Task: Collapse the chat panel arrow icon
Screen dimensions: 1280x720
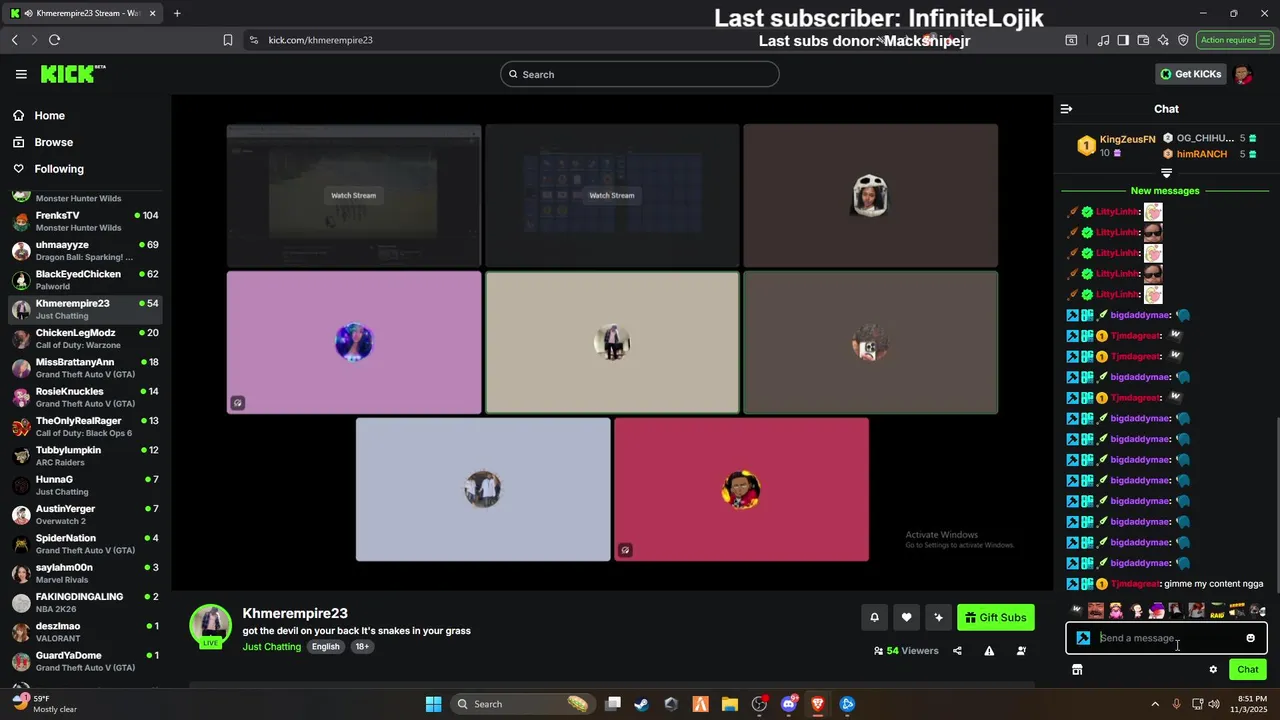Action: pos(1066,109)
